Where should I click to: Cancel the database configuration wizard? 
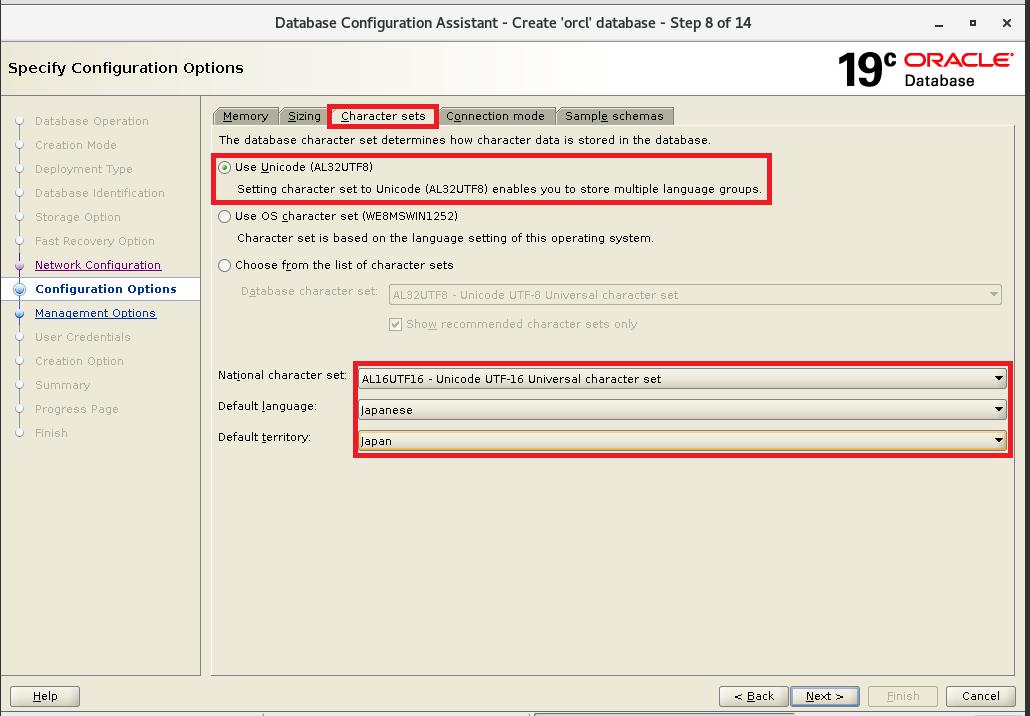980,696
